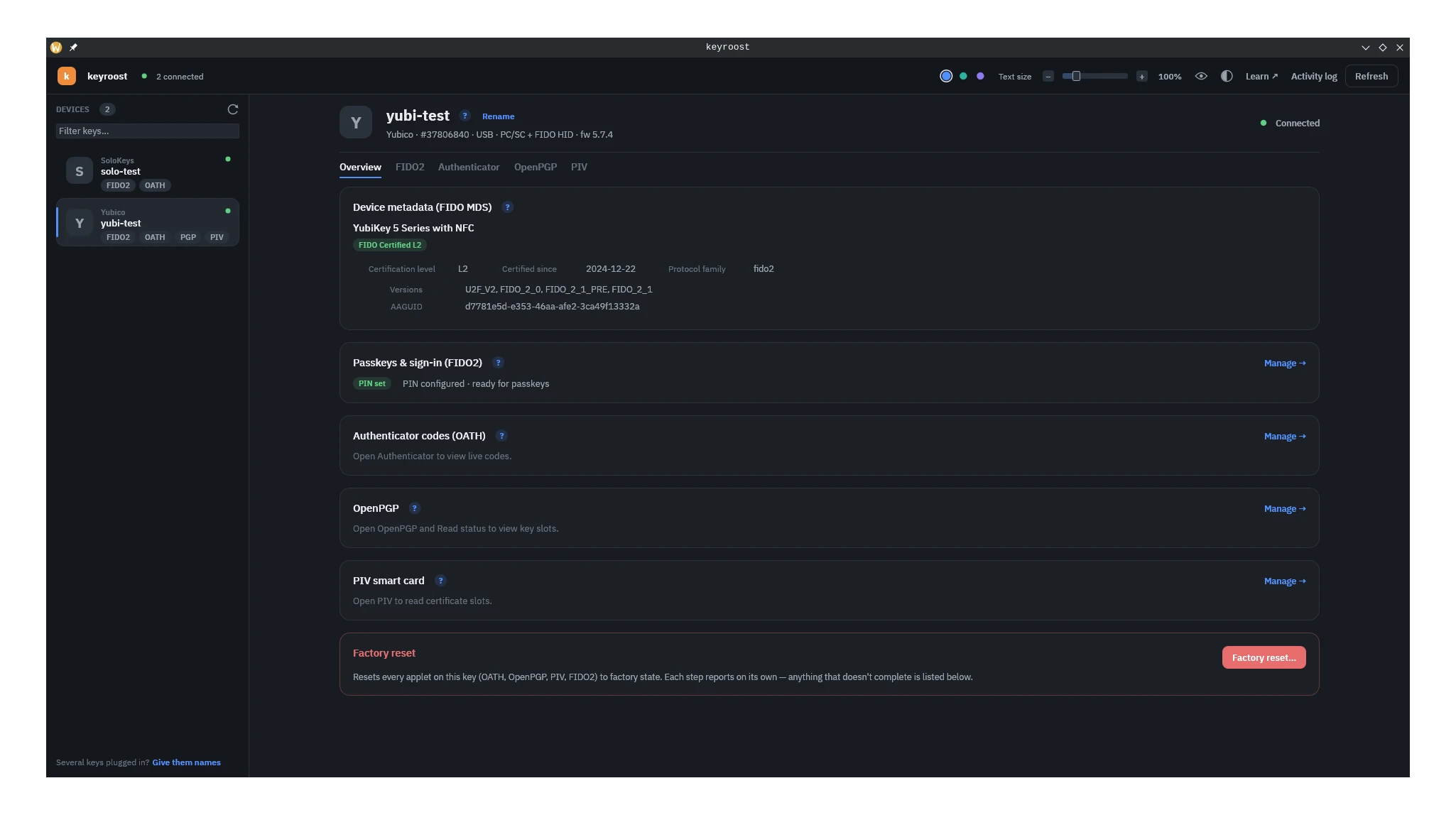Screen dimensions: 1456x832
Task: Click the S avatar for solo-test
Action: tap(80, 171)
